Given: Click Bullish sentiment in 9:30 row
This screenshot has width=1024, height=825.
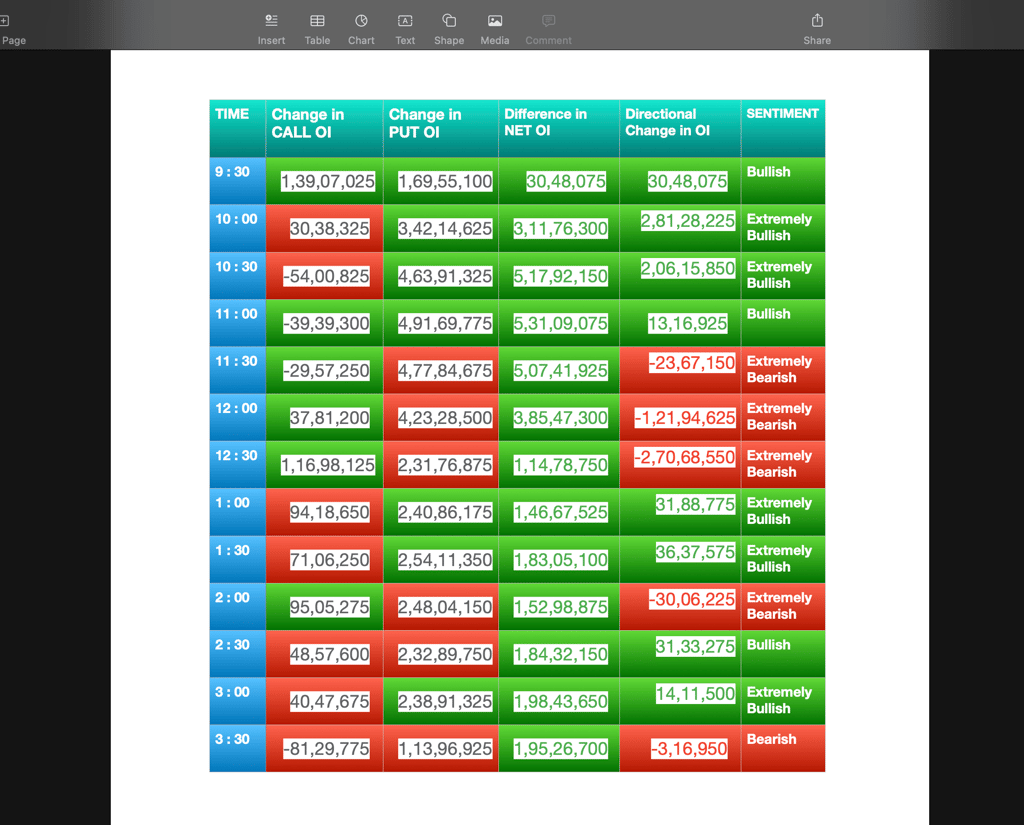Looking at the screenshot, I should tap(769, 172).
